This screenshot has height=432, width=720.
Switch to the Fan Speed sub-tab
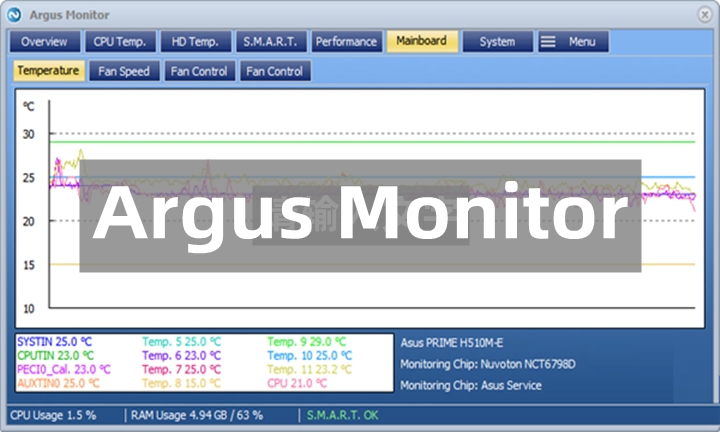point(124,71)
